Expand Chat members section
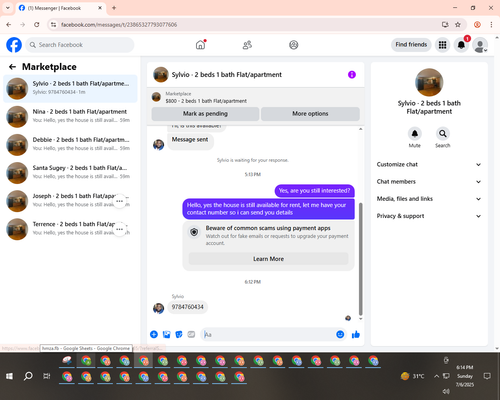 pyautogui.click(x=429, y=182)
